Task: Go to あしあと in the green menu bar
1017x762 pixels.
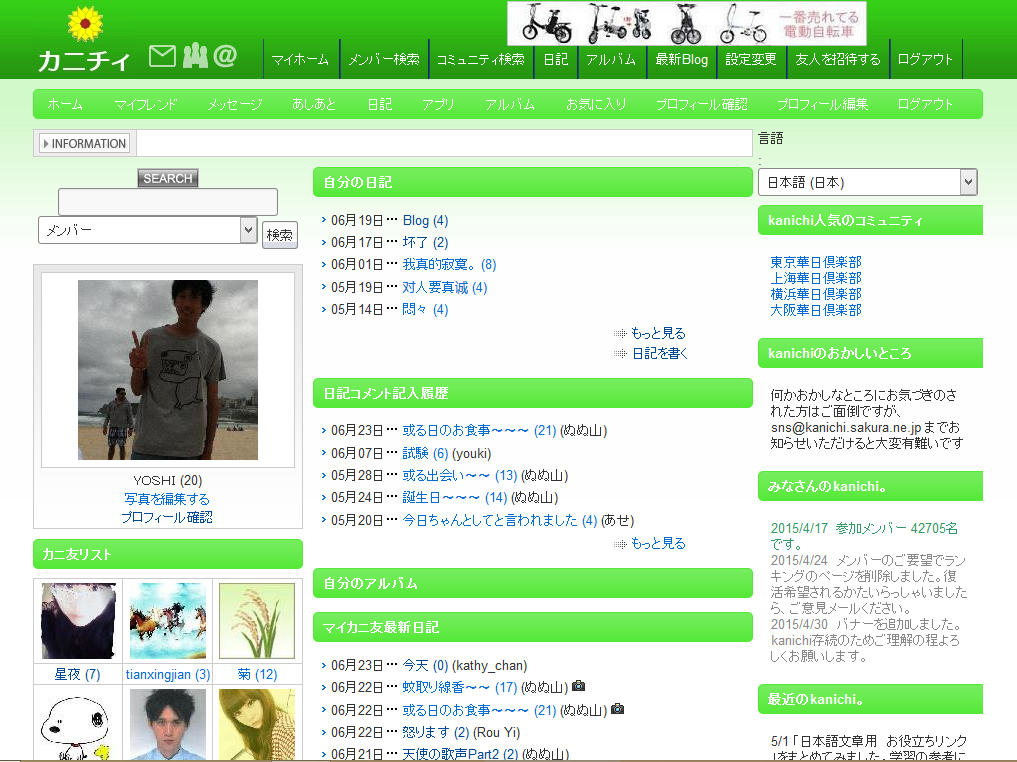Action: click(x=314, y=104)
